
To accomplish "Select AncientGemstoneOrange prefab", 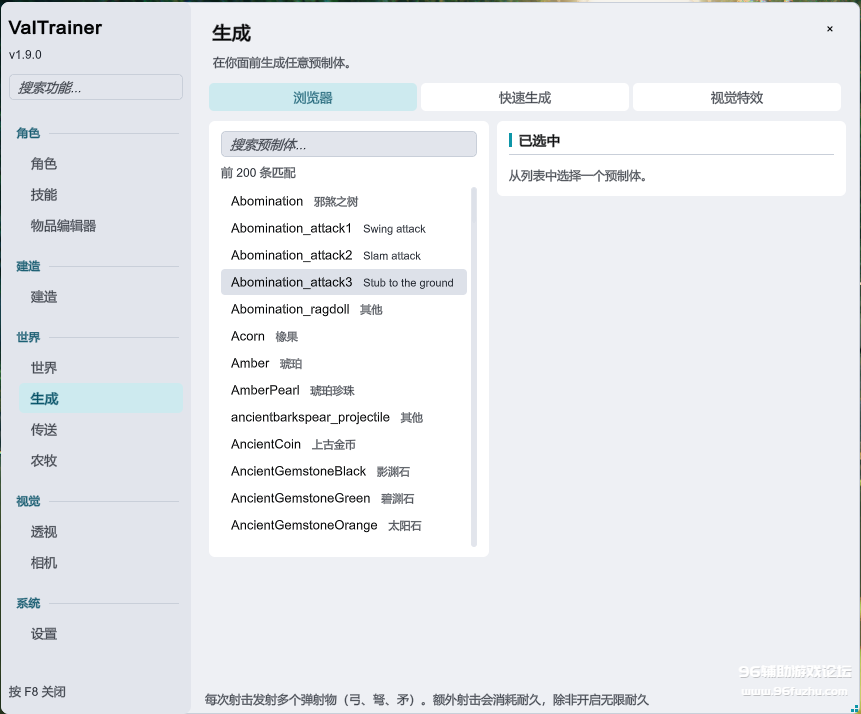I will click(344, 525).
